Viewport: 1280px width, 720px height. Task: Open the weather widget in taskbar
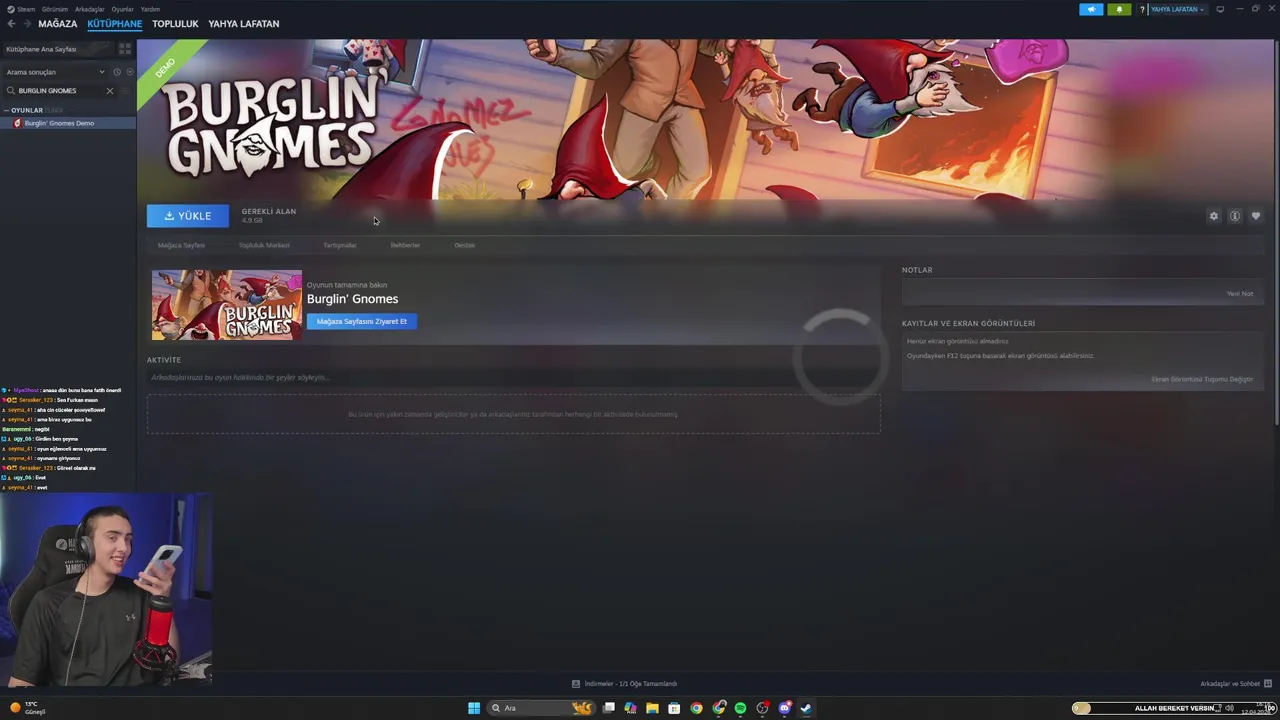tap(28, 708)
